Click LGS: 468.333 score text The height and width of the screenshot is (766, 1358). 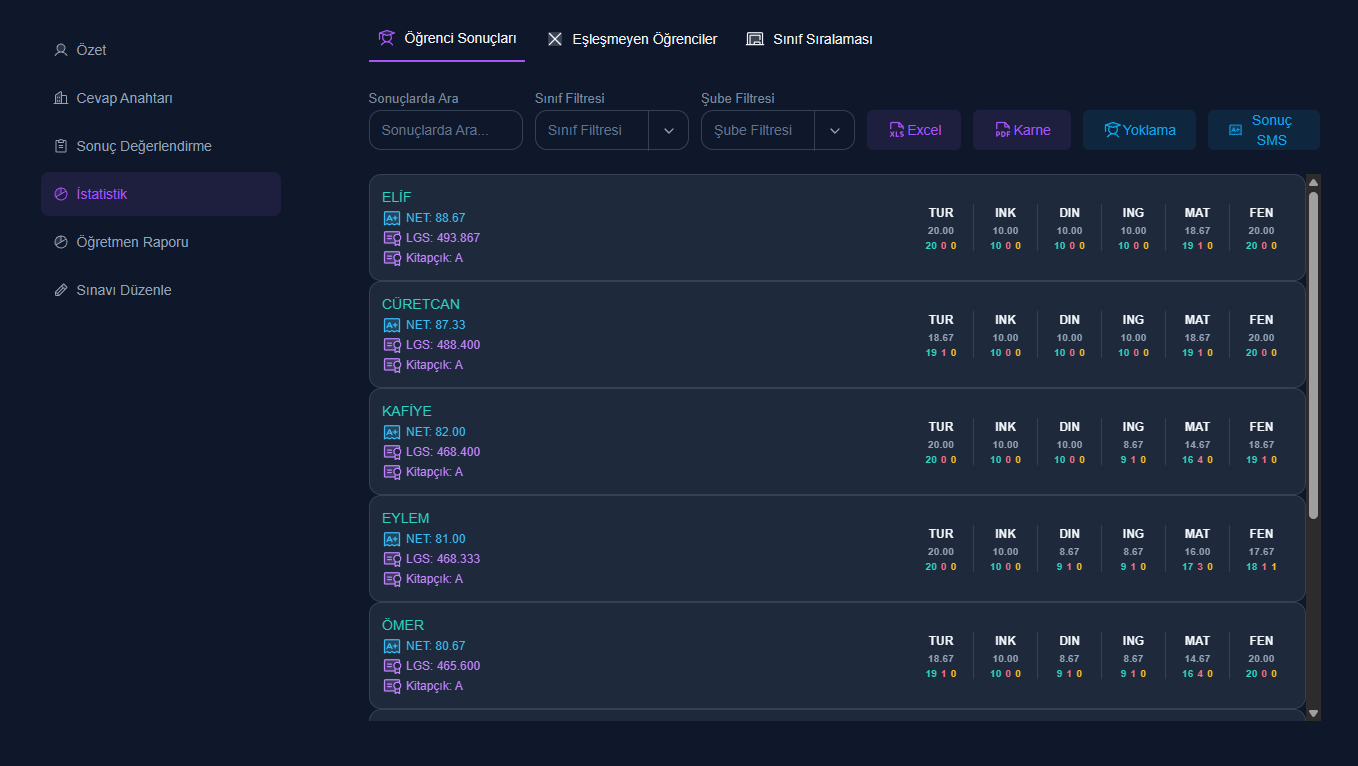443,559
